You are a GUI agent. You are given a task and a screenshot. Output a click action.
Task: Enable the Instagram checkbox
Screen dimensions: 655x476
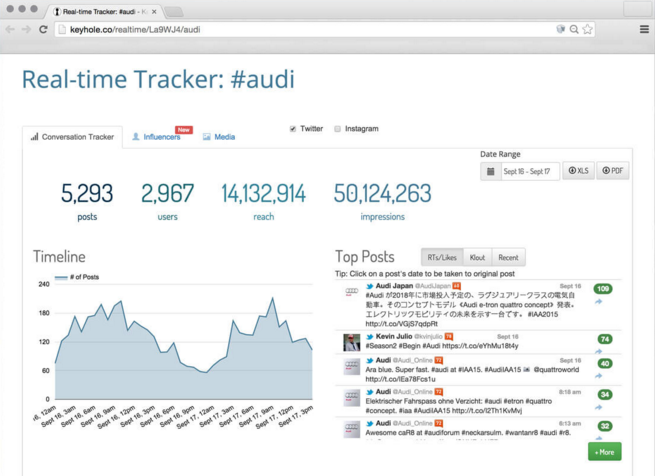pyautogui.click(x=338, y=129)
